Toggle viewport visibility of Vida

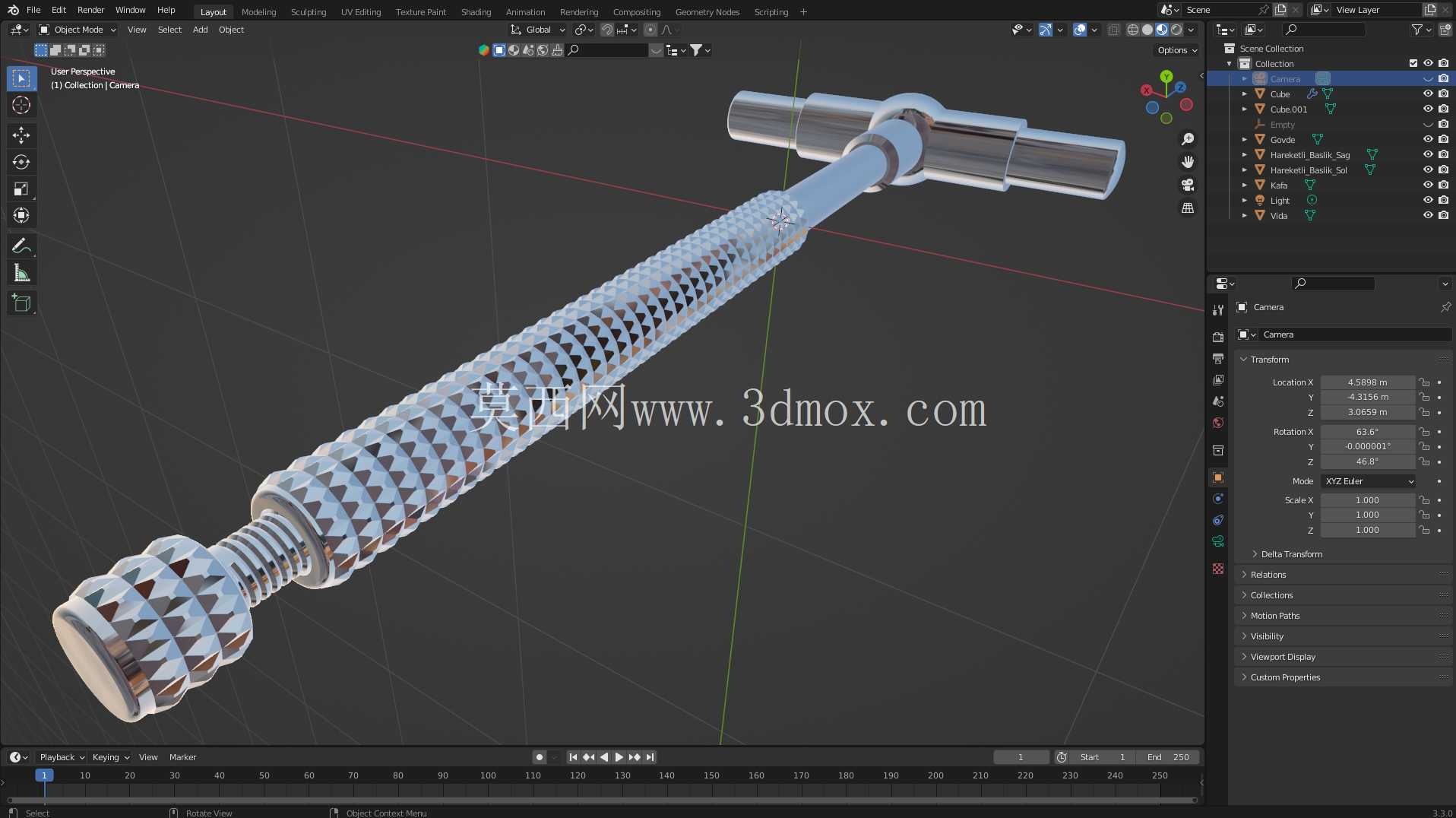(1428, 216)
